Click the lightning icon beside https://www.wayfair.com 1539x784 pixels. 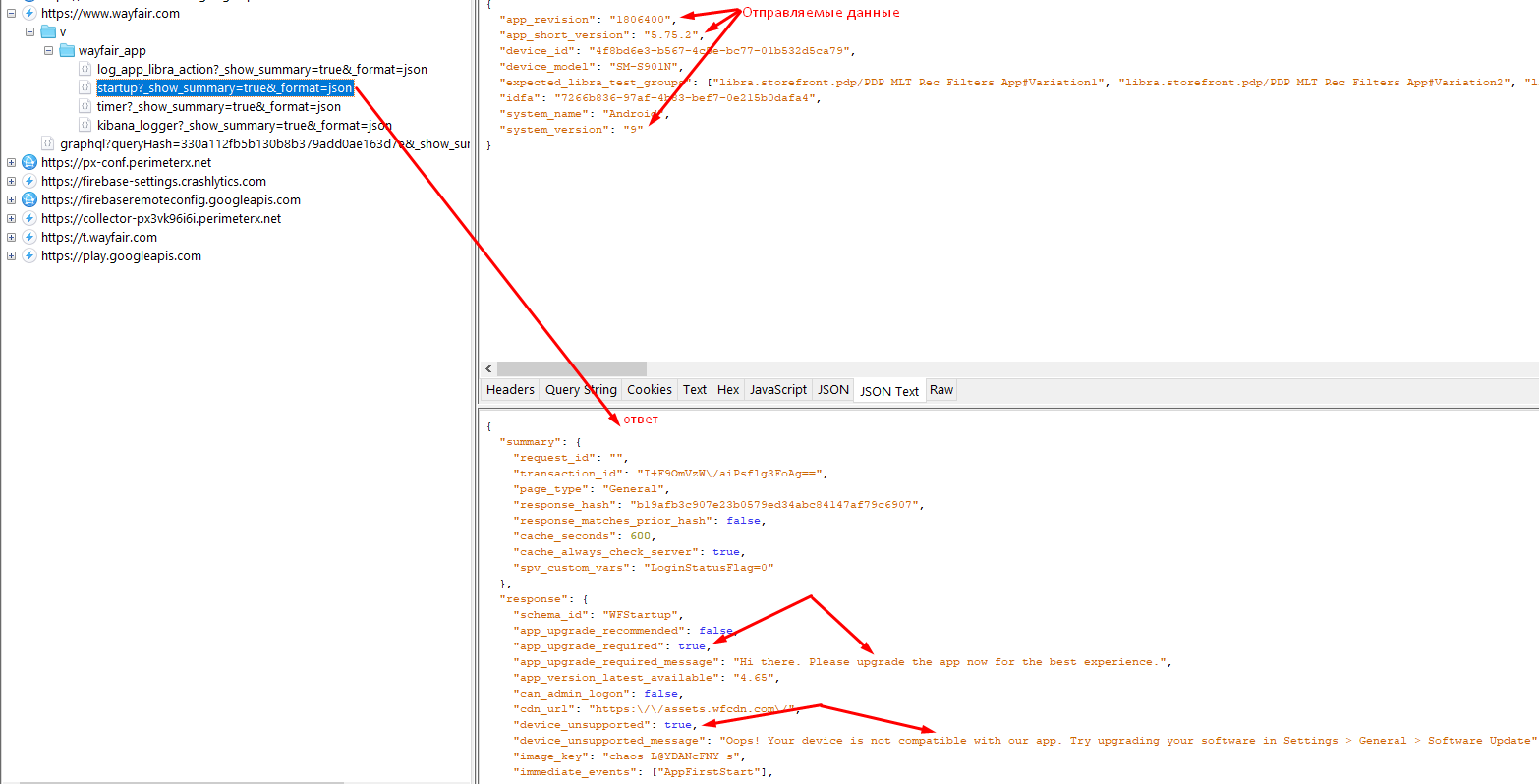point(29,14)
